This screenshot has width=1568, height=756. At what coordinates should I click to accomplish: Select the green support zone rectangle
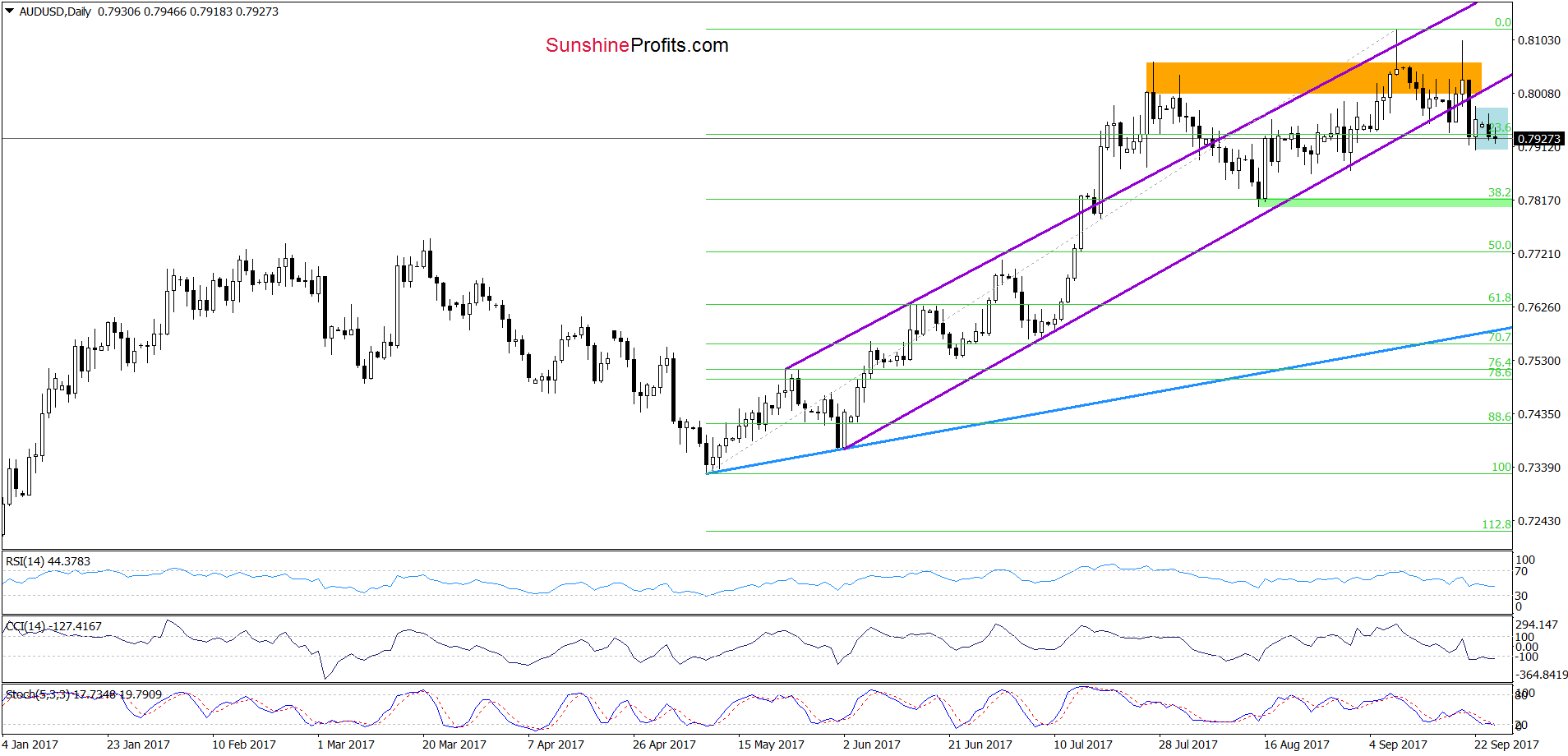point(1385,202)
